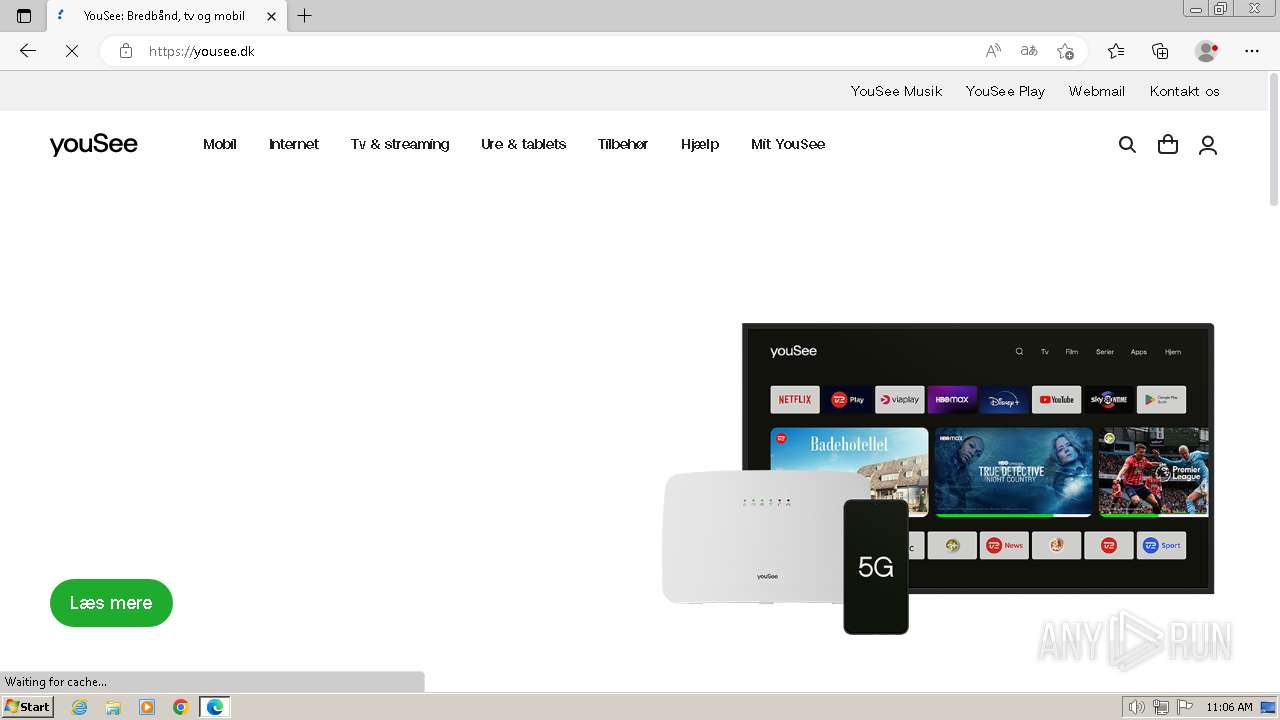The width and height of the screenshot is (1280, 720).
Task: Open the Windows Start menu
Action: tap(28, 707)
